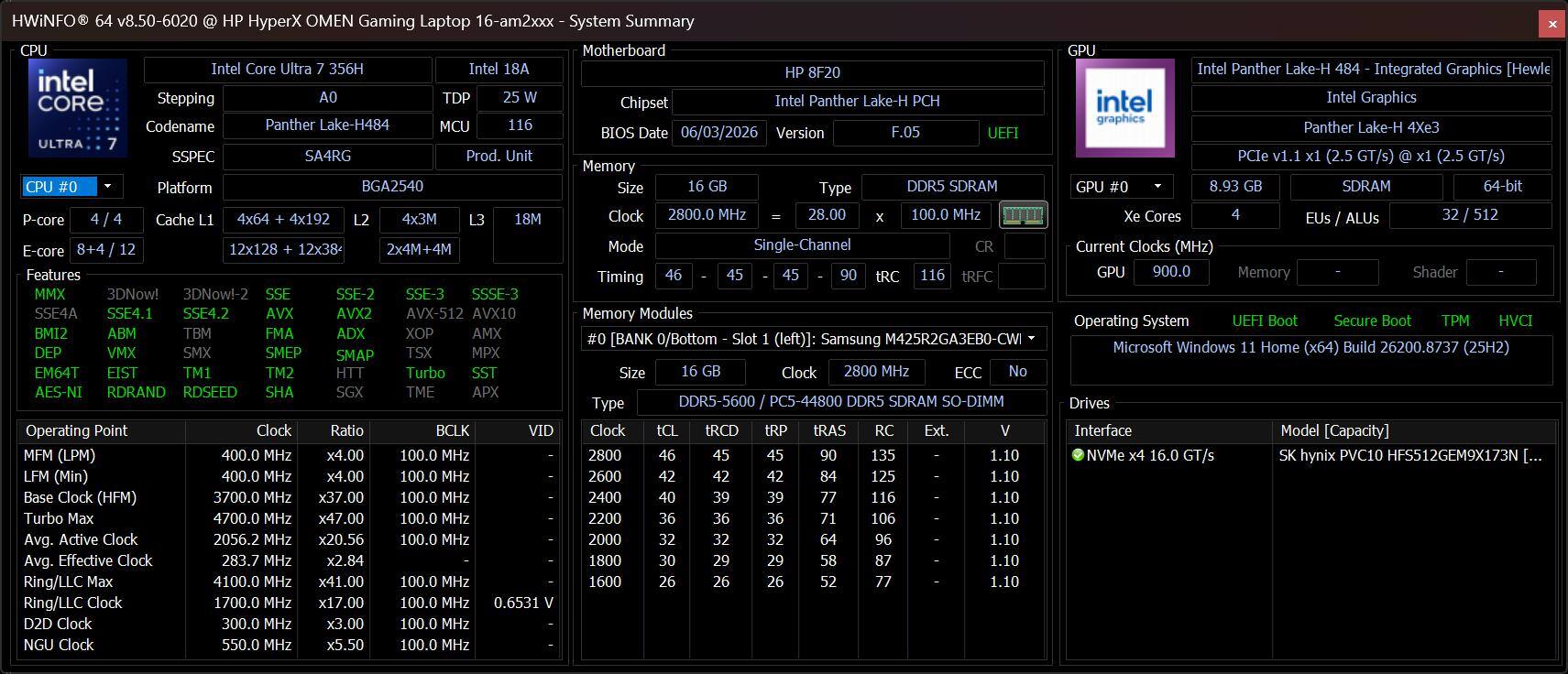
Task: Click the Intel Core Ultra 7 logo
Action: pyautogui.click(x=78, y=108)
